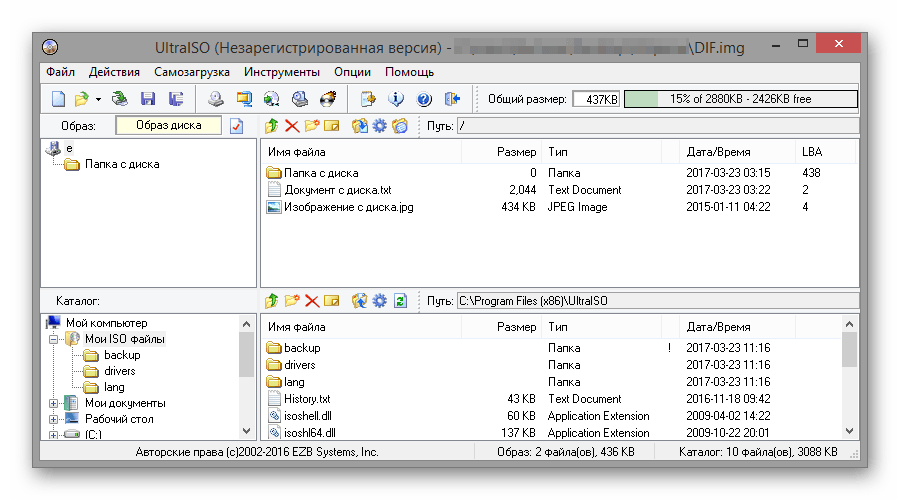Click the Размер column header in image list
The height and width of the screenshot is (500, 900).
pyautogui.click(x=516, y=152)
